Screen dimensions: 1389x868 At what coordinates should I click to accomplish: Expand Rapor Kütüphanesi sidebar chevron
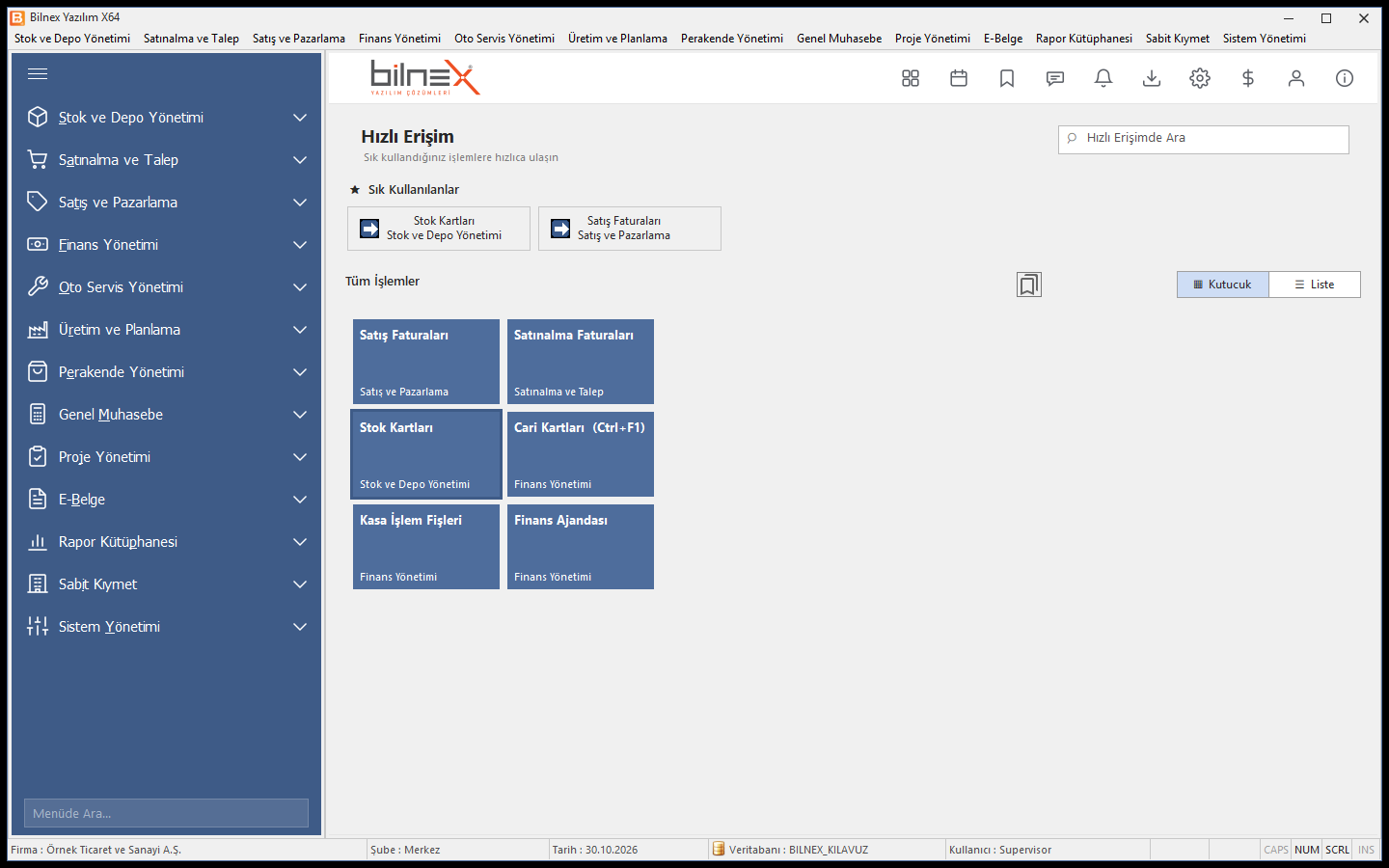pos(300,542)
